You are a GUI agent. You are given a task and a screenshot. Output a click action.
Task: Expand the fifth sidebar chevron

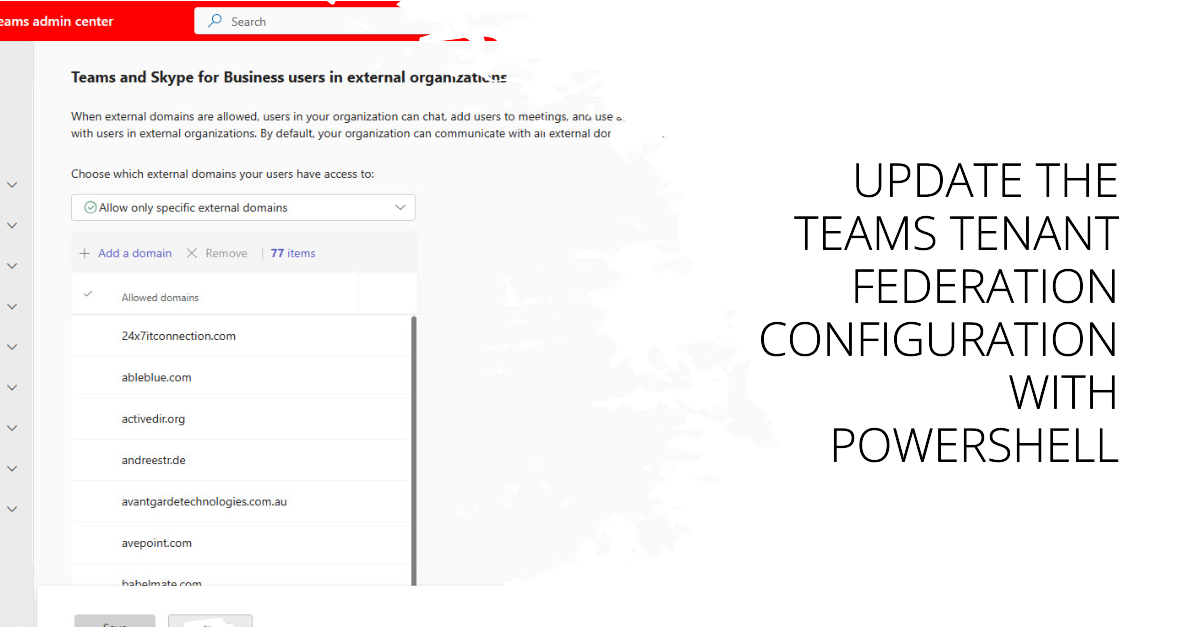(x=12, y=347)
